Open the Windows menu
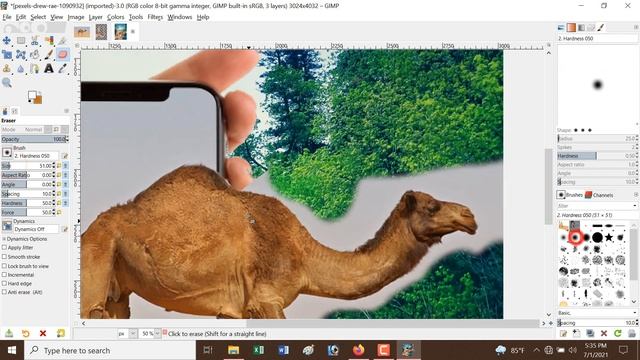 pos(180,17)
